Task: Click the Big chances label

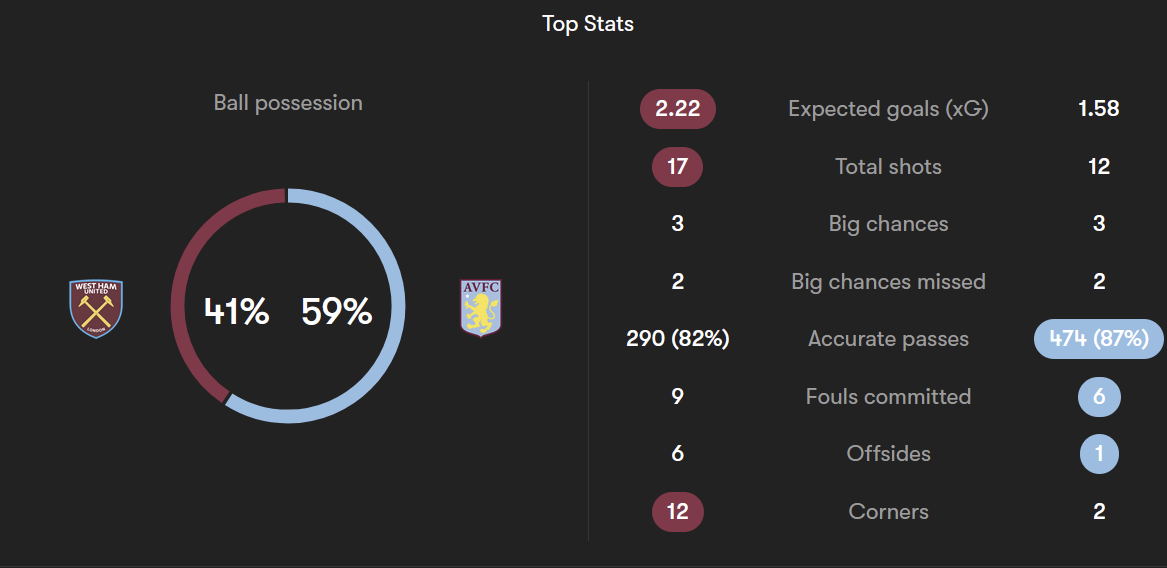Action: tap(889, 223)
